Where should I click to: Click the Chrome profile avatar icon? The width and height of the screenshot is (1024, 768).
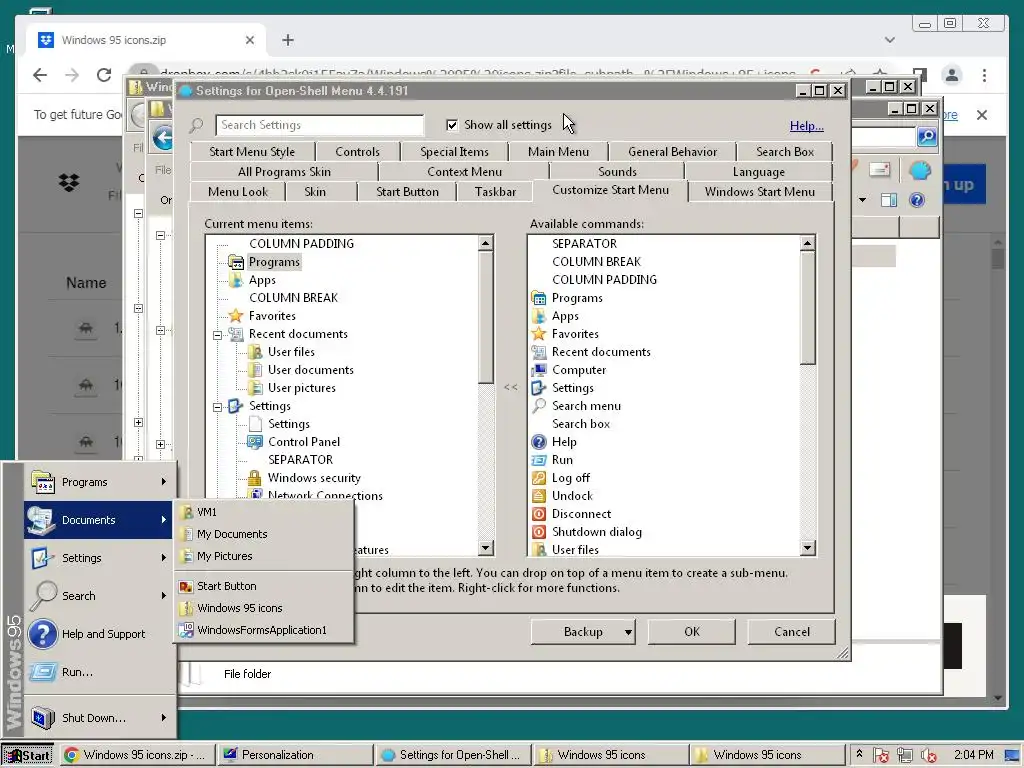click(x=952, y=75)
